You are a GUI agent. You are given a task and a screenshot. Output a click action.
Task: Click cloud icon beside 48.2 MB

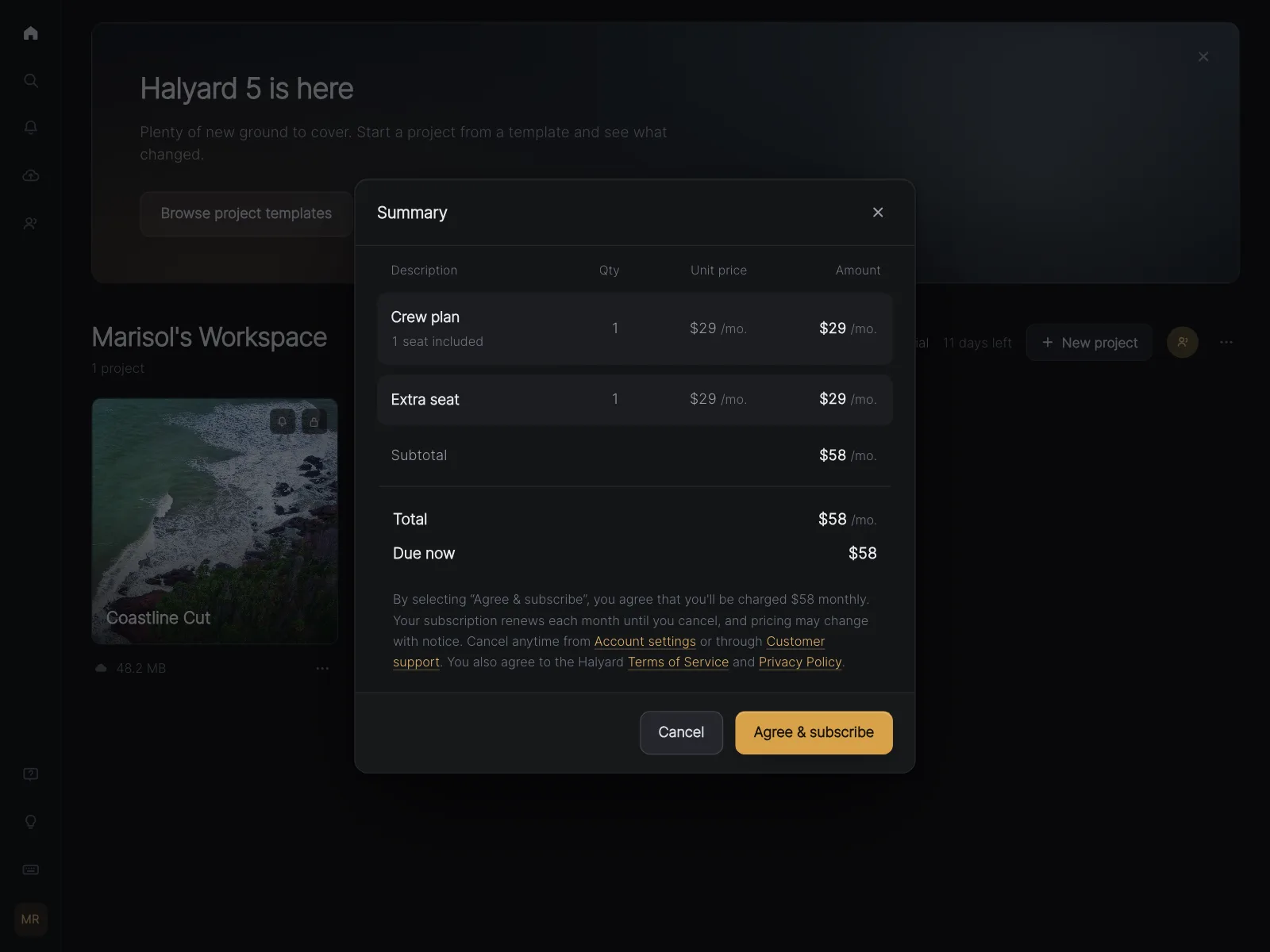pyautogui.click(x=101, y=668)
